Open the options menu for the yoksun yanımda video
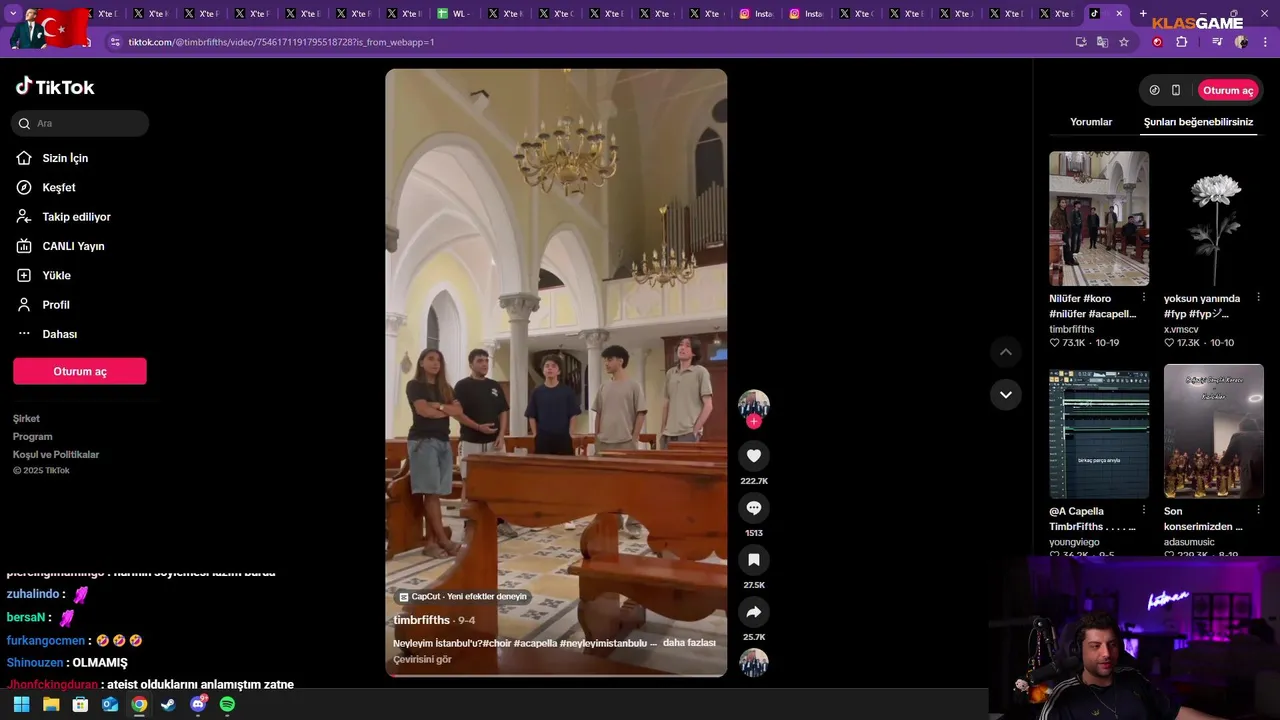This screenshot has width=1280, height=720. 1258,298
